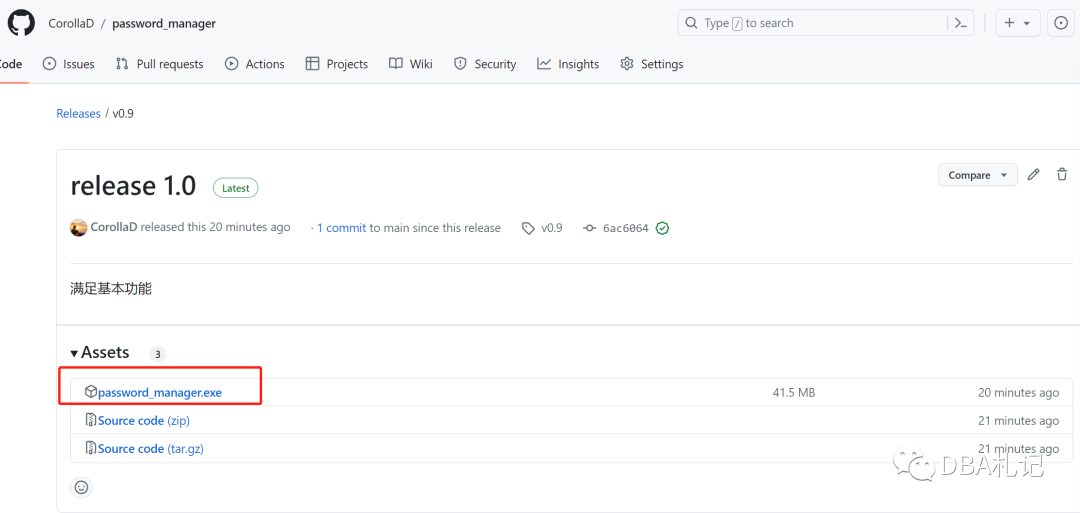
Task: Switch to the Projects tab
Action: [x=337, y=64]
